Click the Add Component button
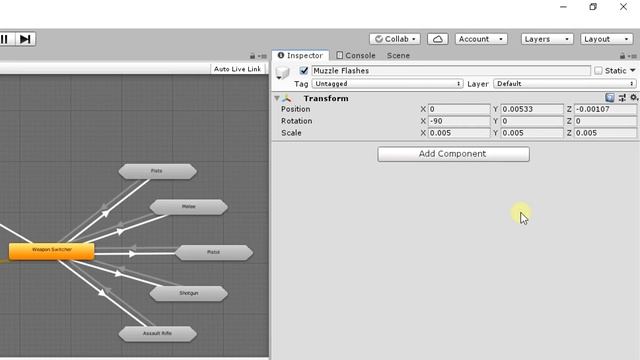The width and height of the screenshot is (640, 360). click(x=453, y=154)
